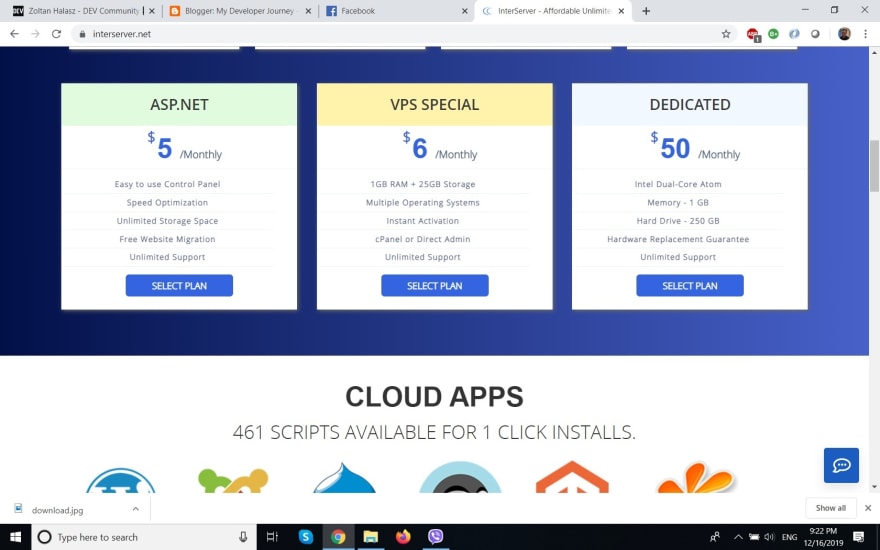Click the 'Intel Dual-Core Atom' text
The width and height of the screenshot is (880, 550).
(678, 184)
